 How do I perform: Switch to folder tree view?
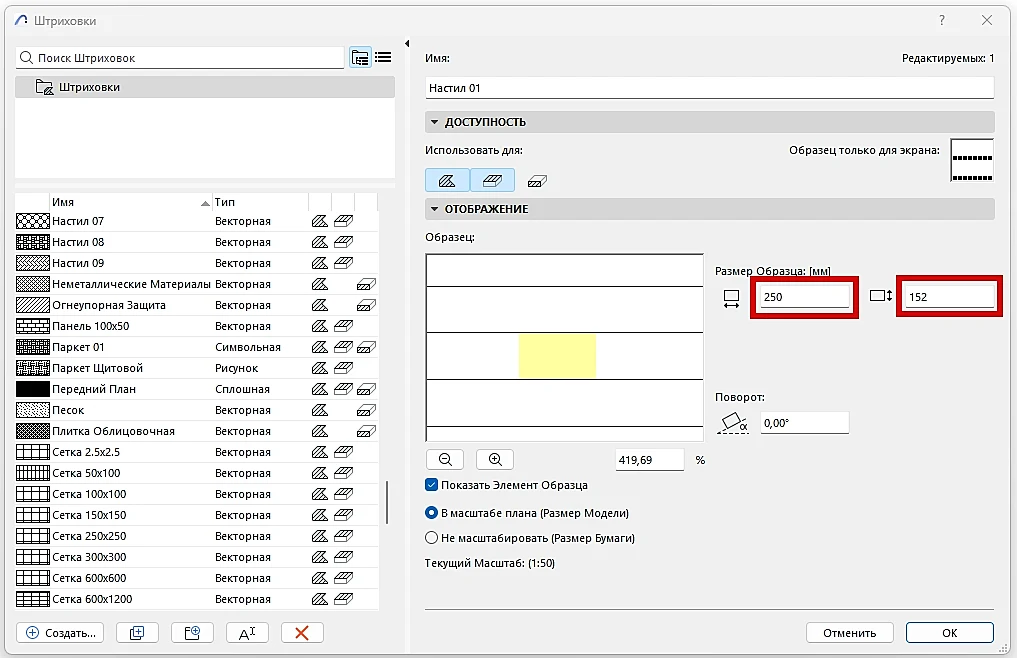tap(360, 58)
